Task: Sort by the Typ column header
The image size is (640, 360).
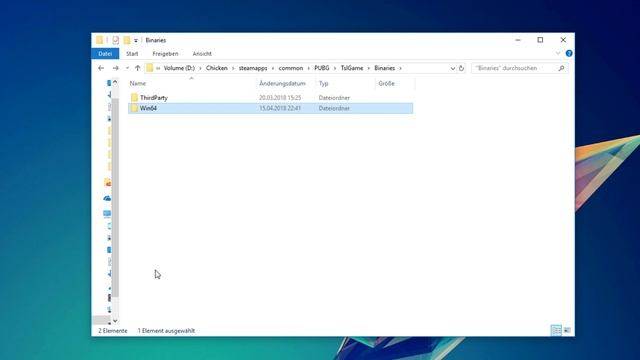Action: (324, 83)
